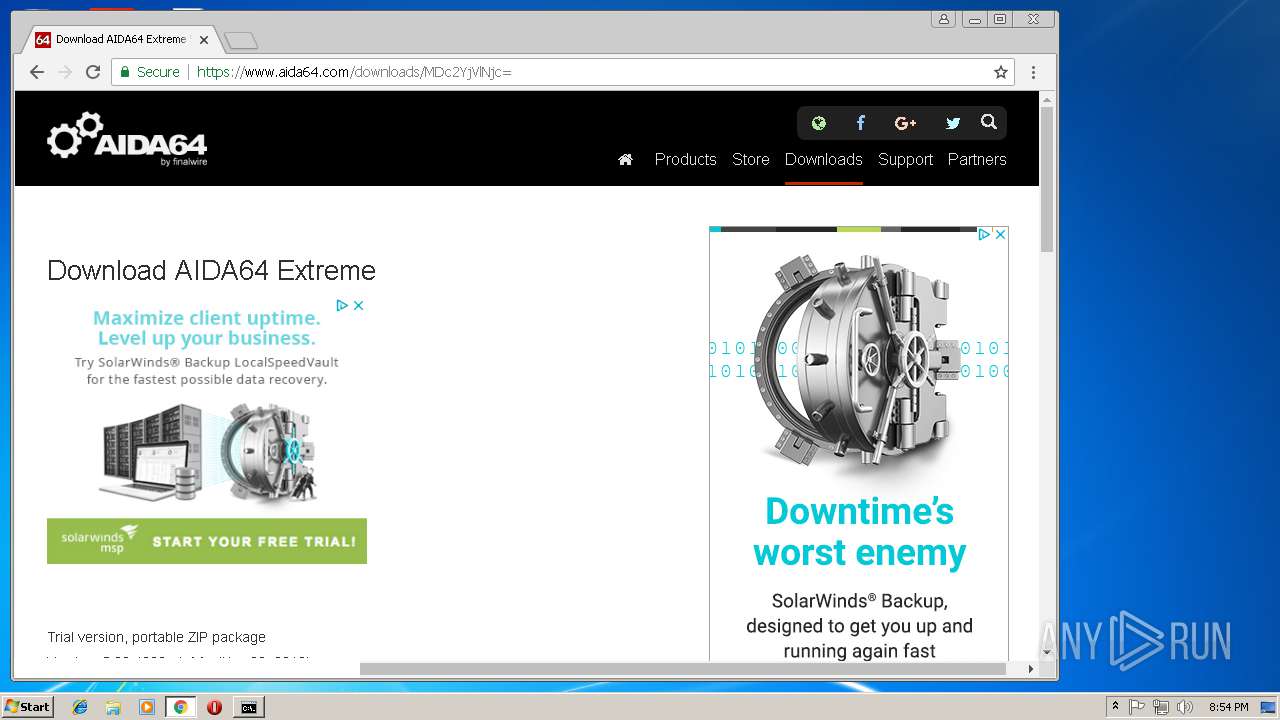Open a new browser tab
This screenshot has width=1280, height=720.
coord(241,40)
